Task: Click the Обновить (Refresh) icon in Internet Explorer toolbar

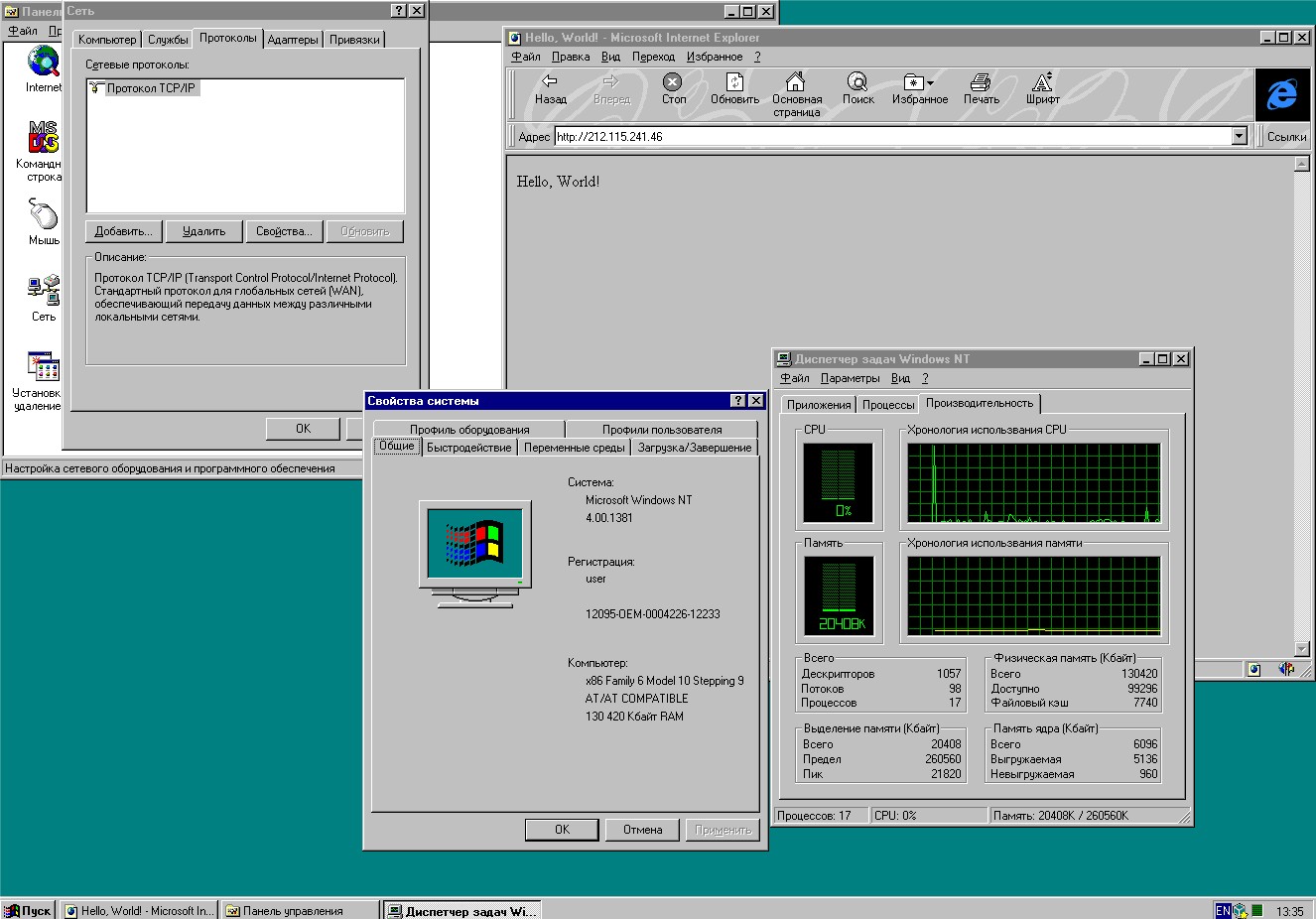Action: (734, 88)
